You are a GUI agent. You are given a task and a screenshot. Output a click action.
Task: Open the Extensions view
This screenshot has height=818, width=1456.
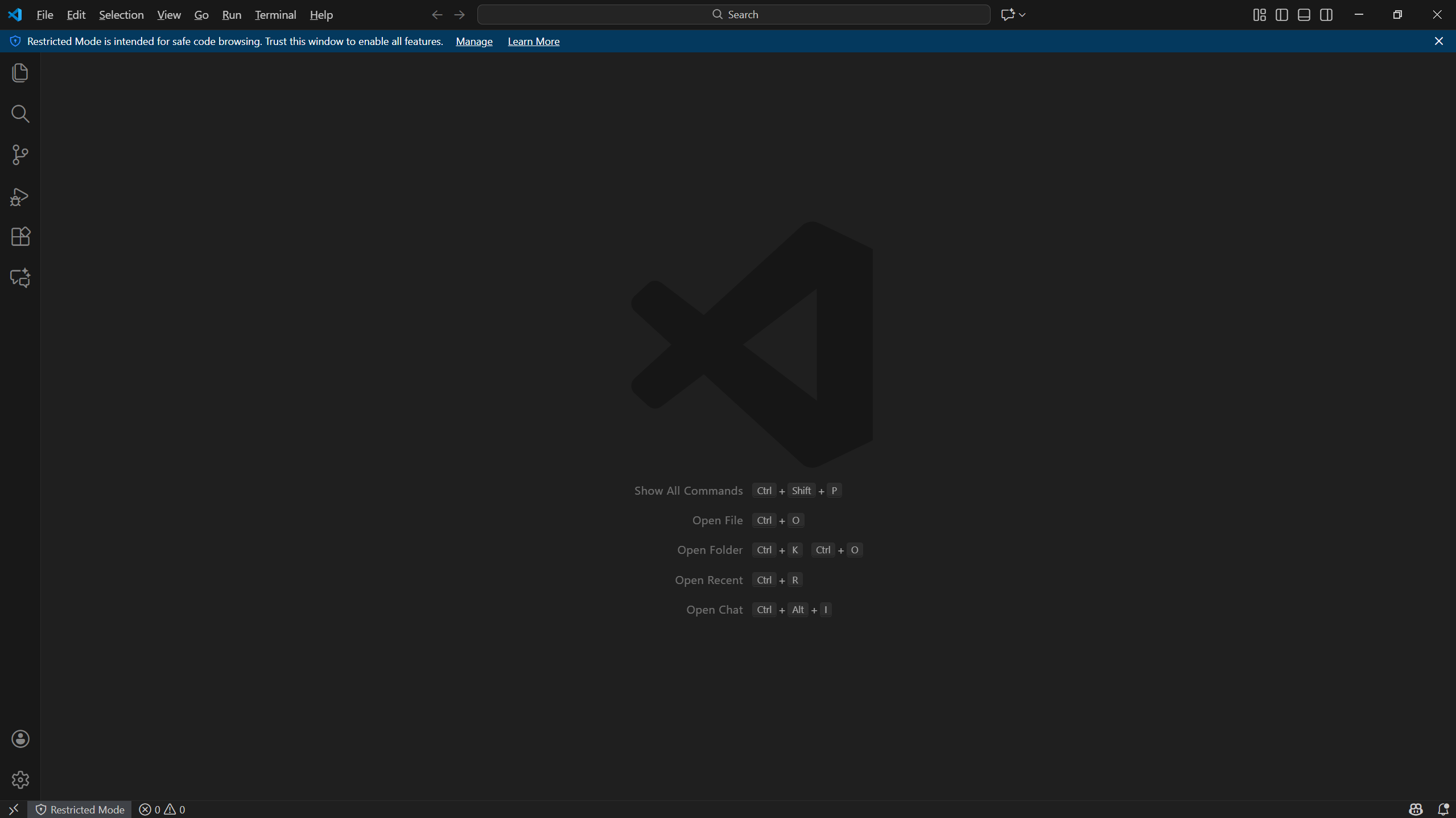tap(20, 237)
